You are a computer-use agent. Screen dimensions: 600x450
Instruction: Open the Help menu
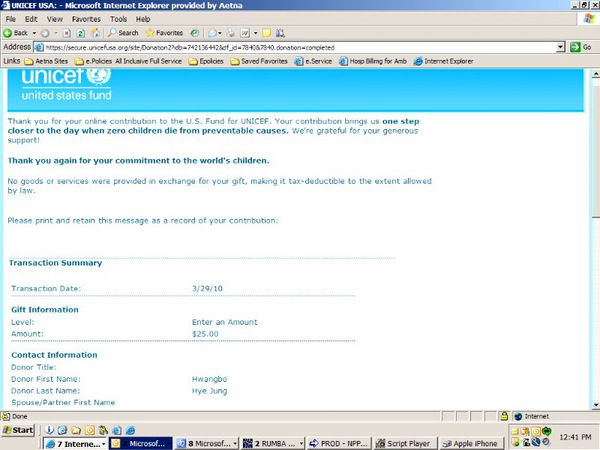tap(143, 19)
